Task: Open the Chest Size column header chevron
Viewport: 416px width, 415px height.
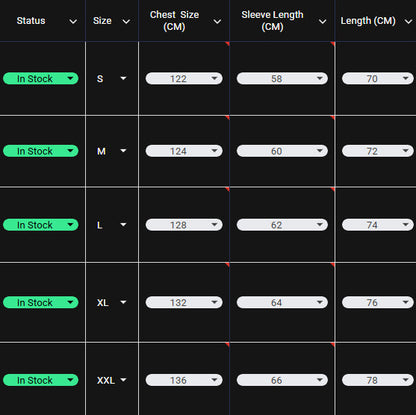Action: click(x=217, y=22)
